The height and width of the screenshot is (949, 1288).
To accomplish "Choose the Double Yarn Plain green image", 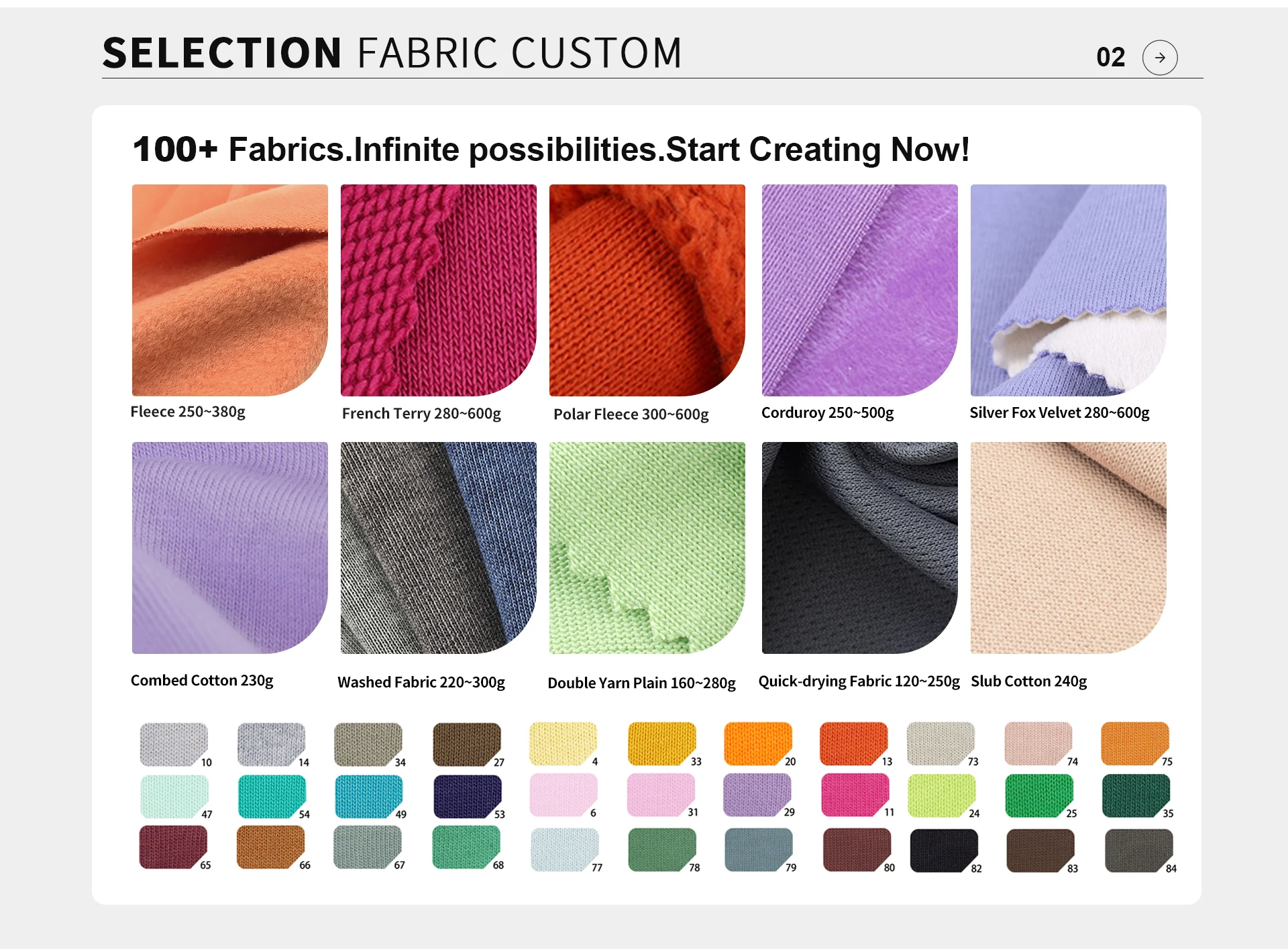I will pyautogui.click(x=647, y=547).
